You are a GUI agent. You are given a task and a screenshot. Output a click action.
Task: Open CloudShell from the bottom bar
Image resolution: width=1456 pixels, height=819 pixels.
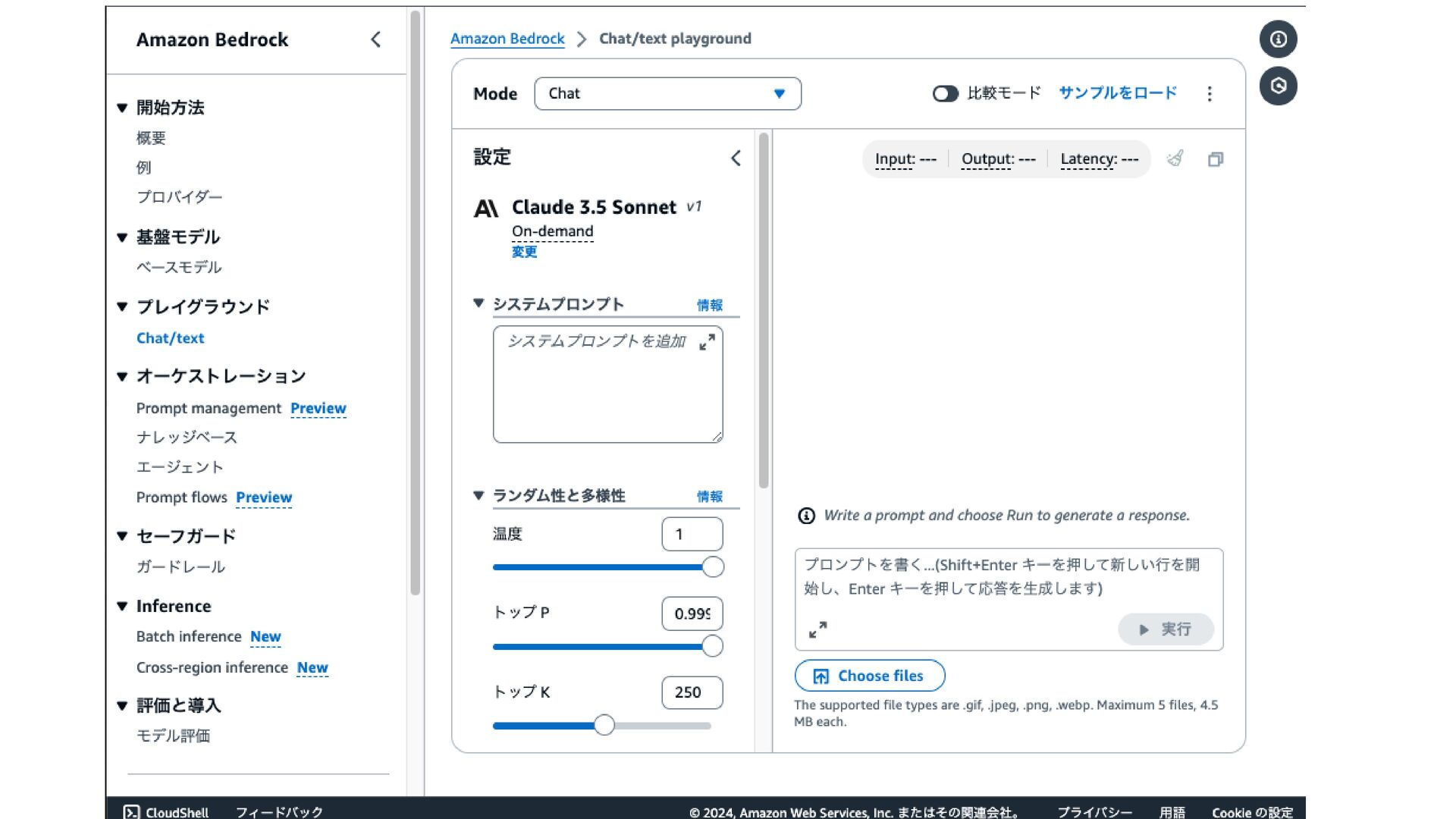coord(166,811)
